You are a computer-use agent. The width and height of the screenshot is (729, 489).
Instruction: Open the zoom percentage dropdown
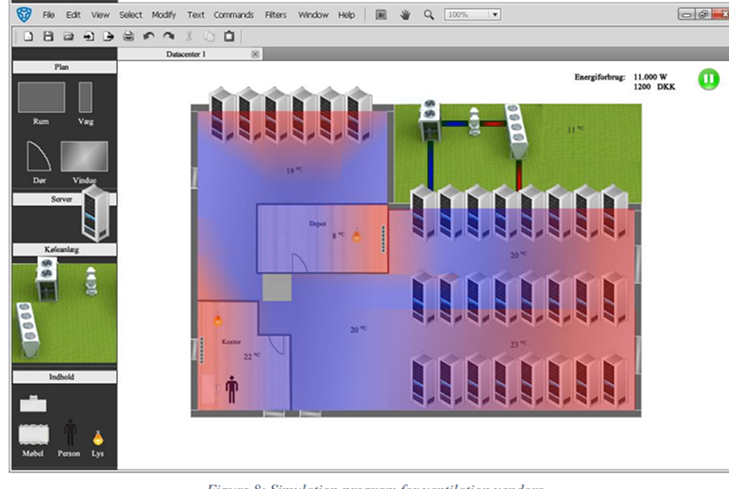495,15
